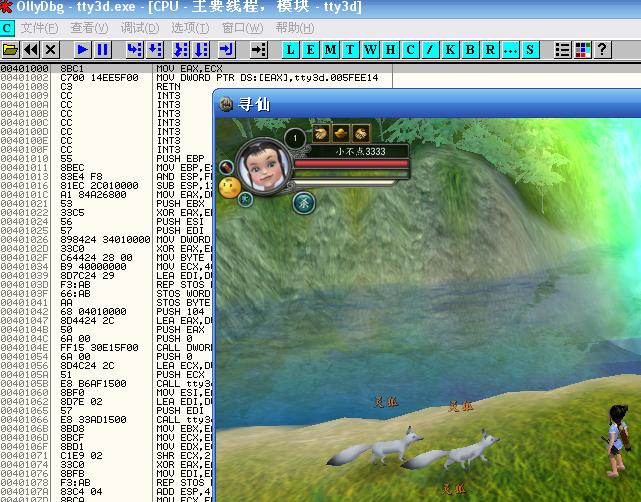Select the SHR ECX,2 instruction row
641x502 pixels.
[106, 455]
